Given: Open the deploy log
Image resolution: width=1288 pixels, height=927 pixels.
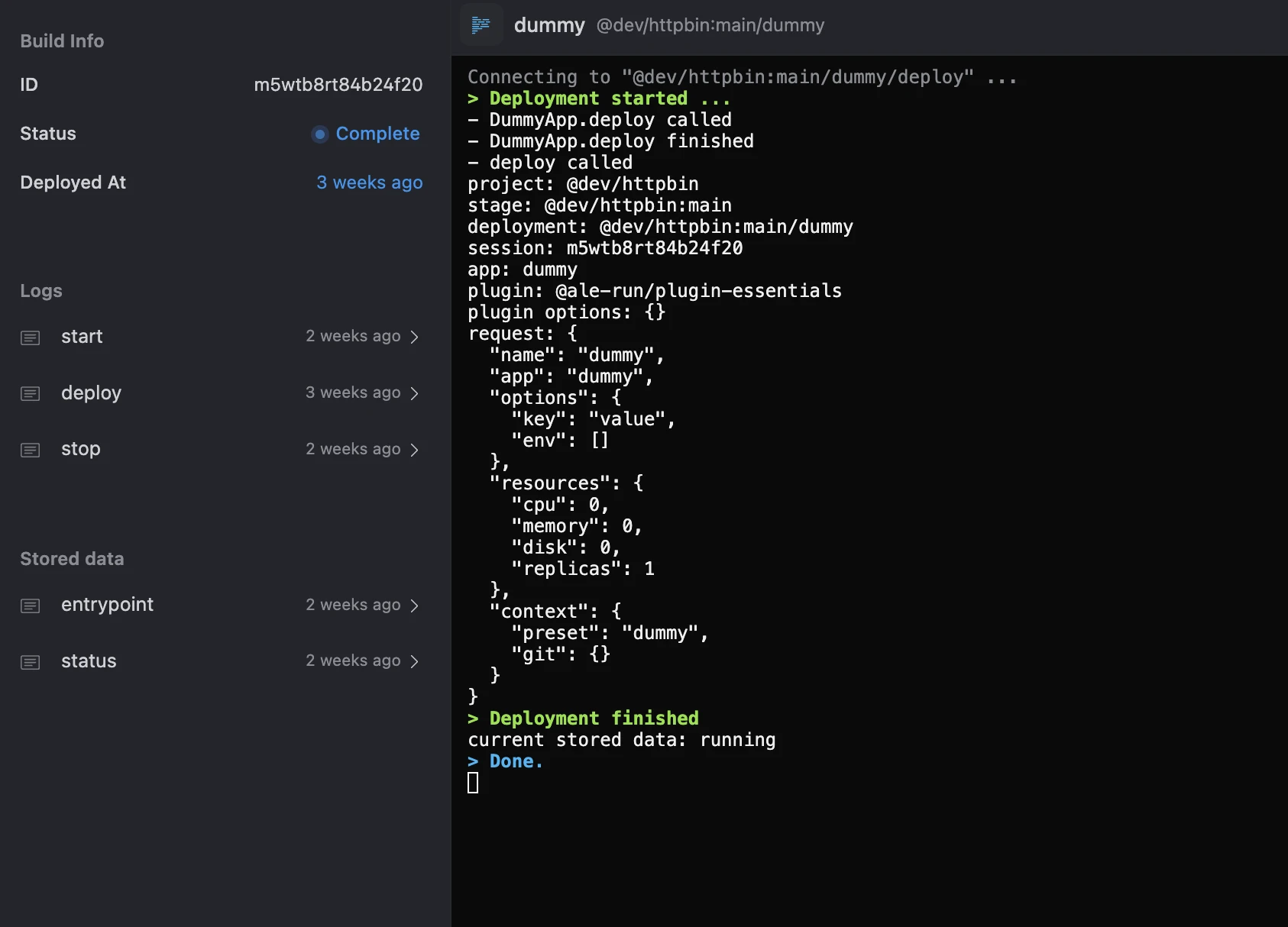Looking at the screenshot, I should pos(91,393).
